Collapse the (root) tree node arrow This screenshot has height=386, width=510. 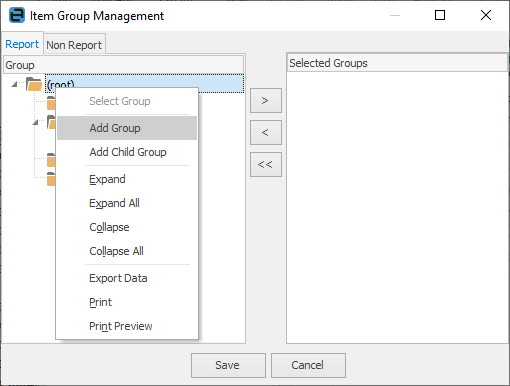click(x=14, y=84)
